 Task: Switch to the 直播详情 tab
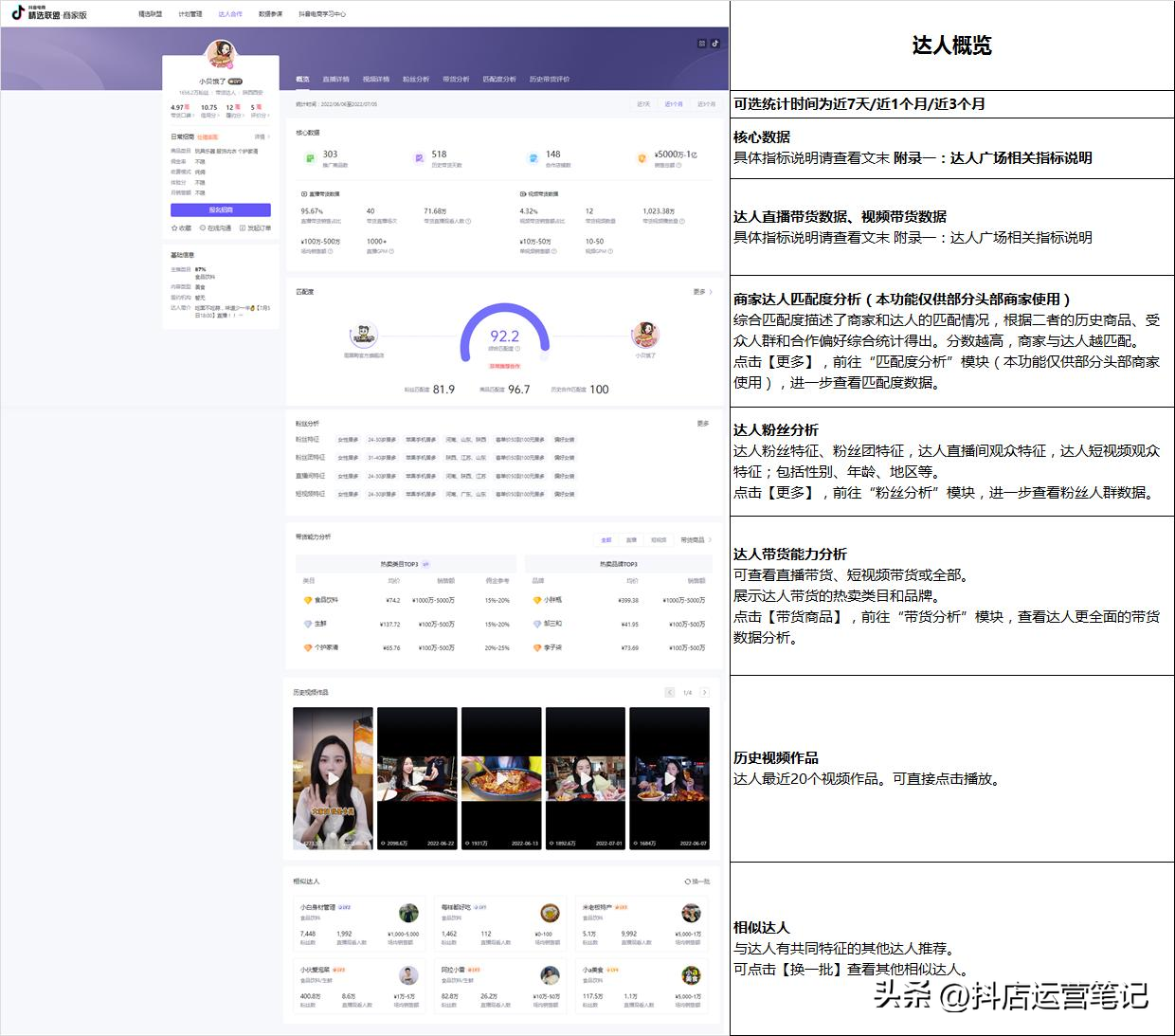pyautogui.click(x=335, y=79)
